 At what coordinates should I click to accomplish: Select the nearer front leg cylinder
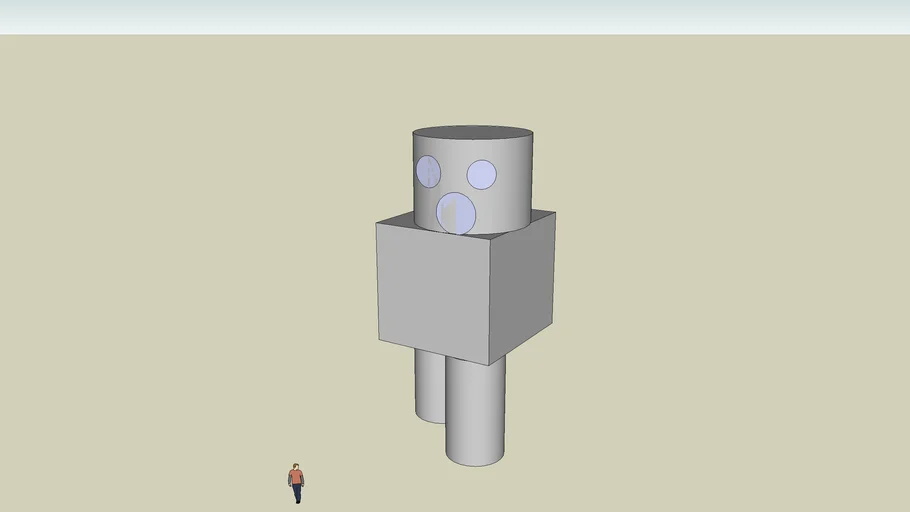475,410
